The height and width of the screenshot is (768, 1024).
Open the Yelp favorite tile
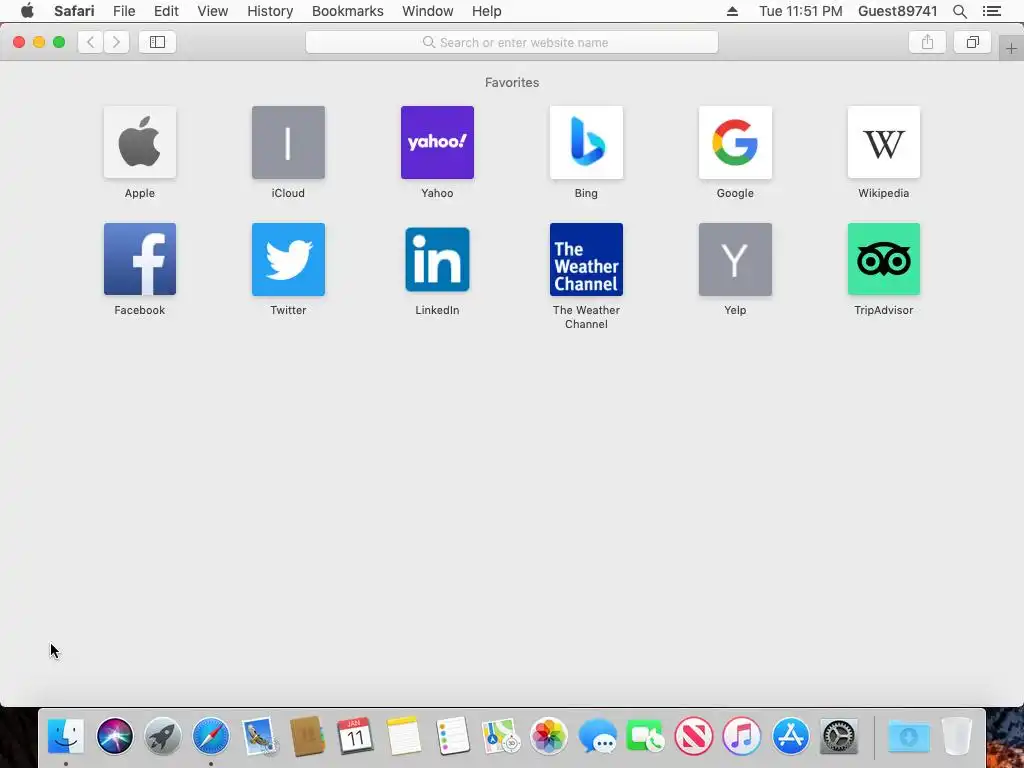[735, 259]
